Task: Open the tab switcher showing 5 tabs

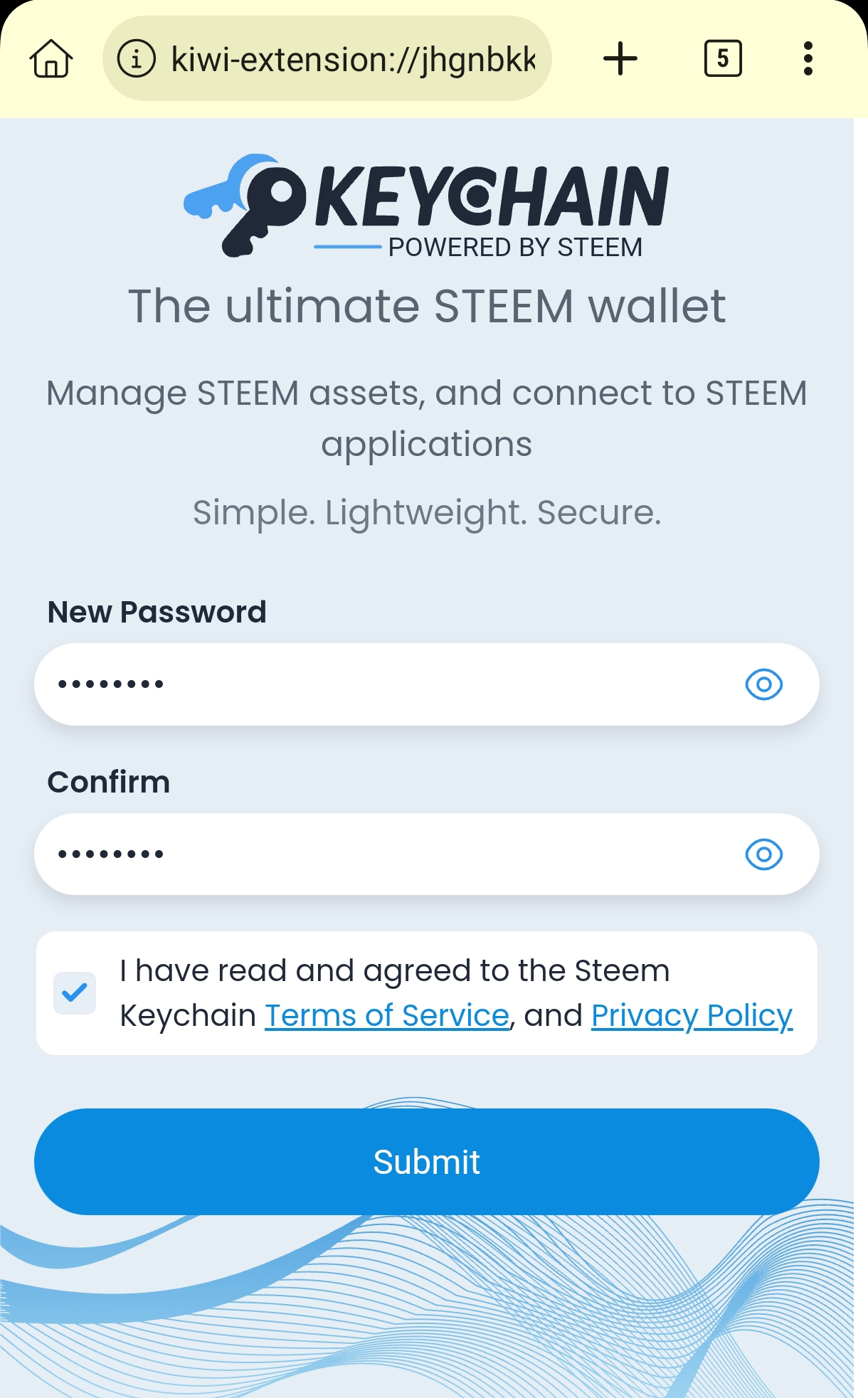Action: pyautogui.click(x=723, y=58)
